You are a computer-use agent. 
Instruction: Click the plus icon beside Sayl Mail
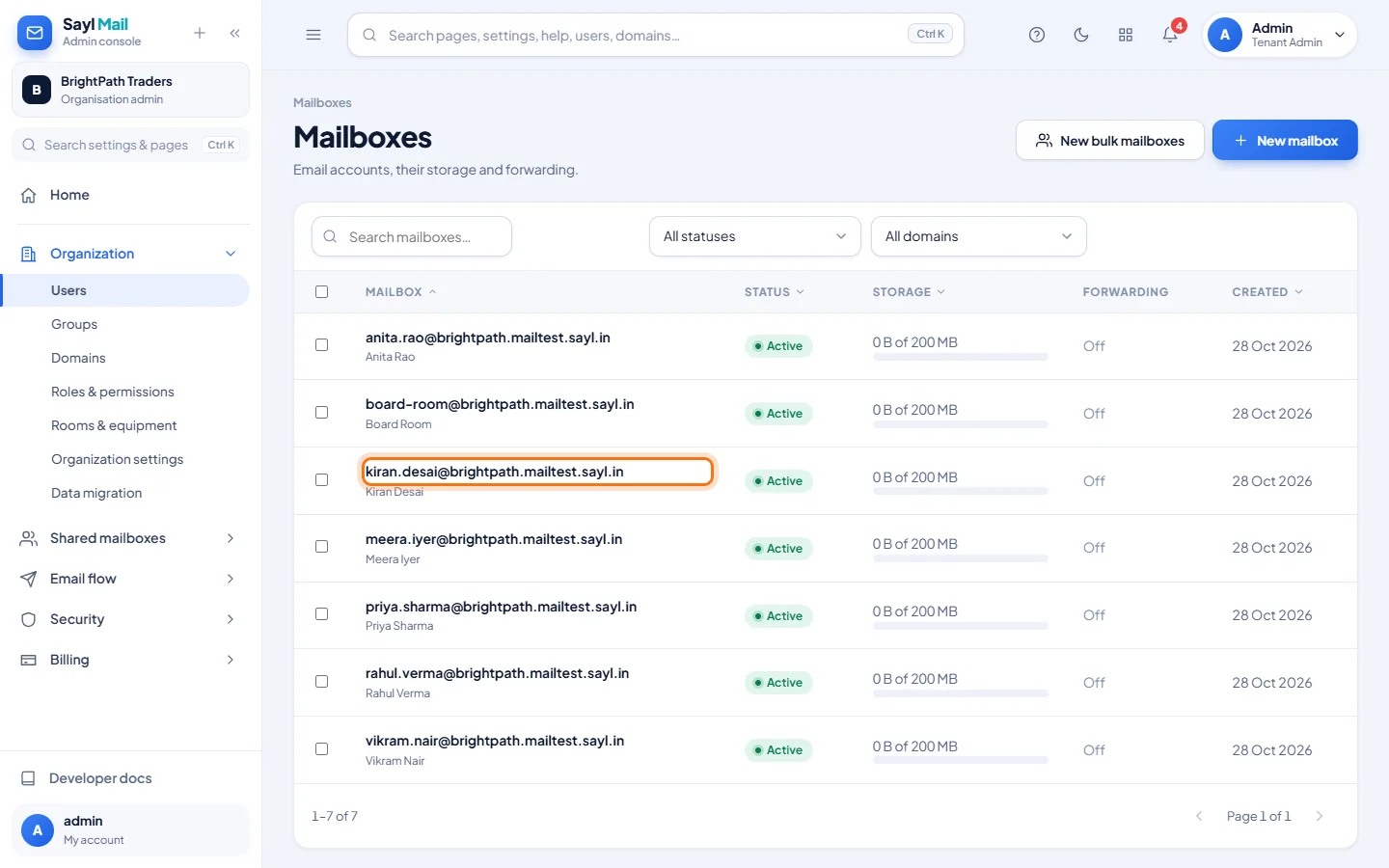200,33
